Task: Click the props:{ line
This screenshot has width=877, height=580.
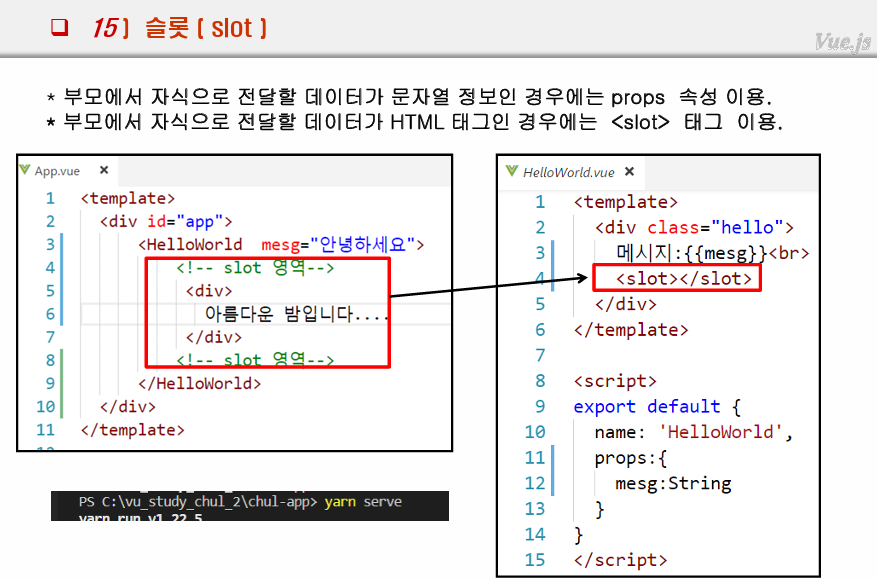Action: pos(630,458)
